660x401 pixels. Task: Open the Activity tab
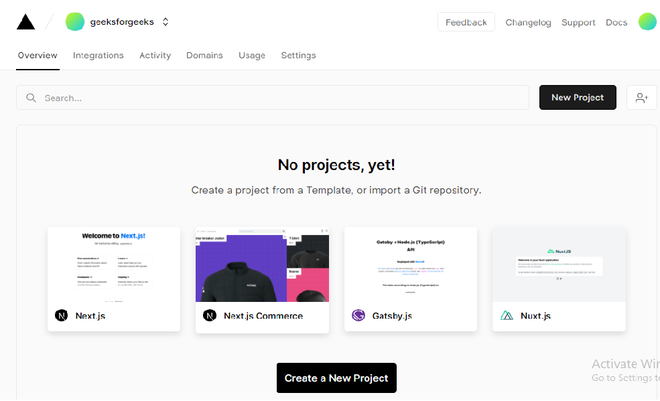click(155, 55)
